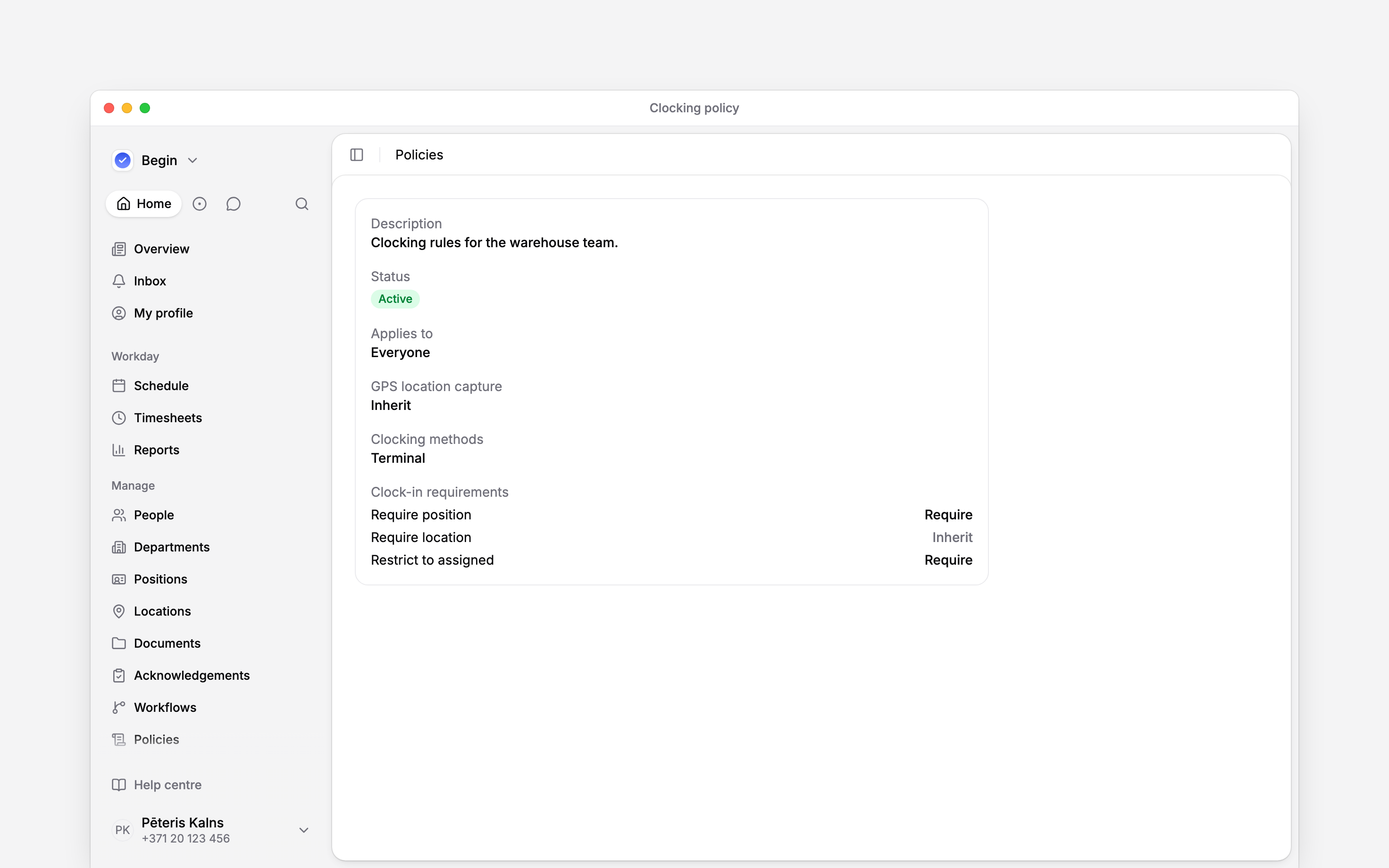Image resolution: width=1389 pixels, height=868 pixels.
Task: Click the My profile avatar icon
Action: pos(119,313)
